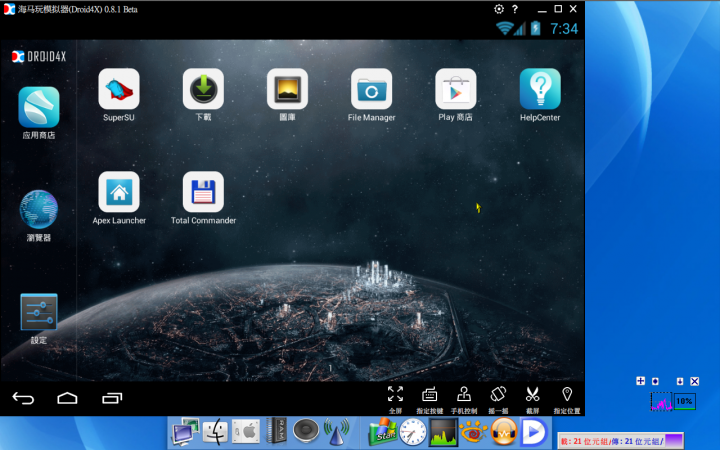
Task: Click the 7:34 clock
Action: [564, 29]
